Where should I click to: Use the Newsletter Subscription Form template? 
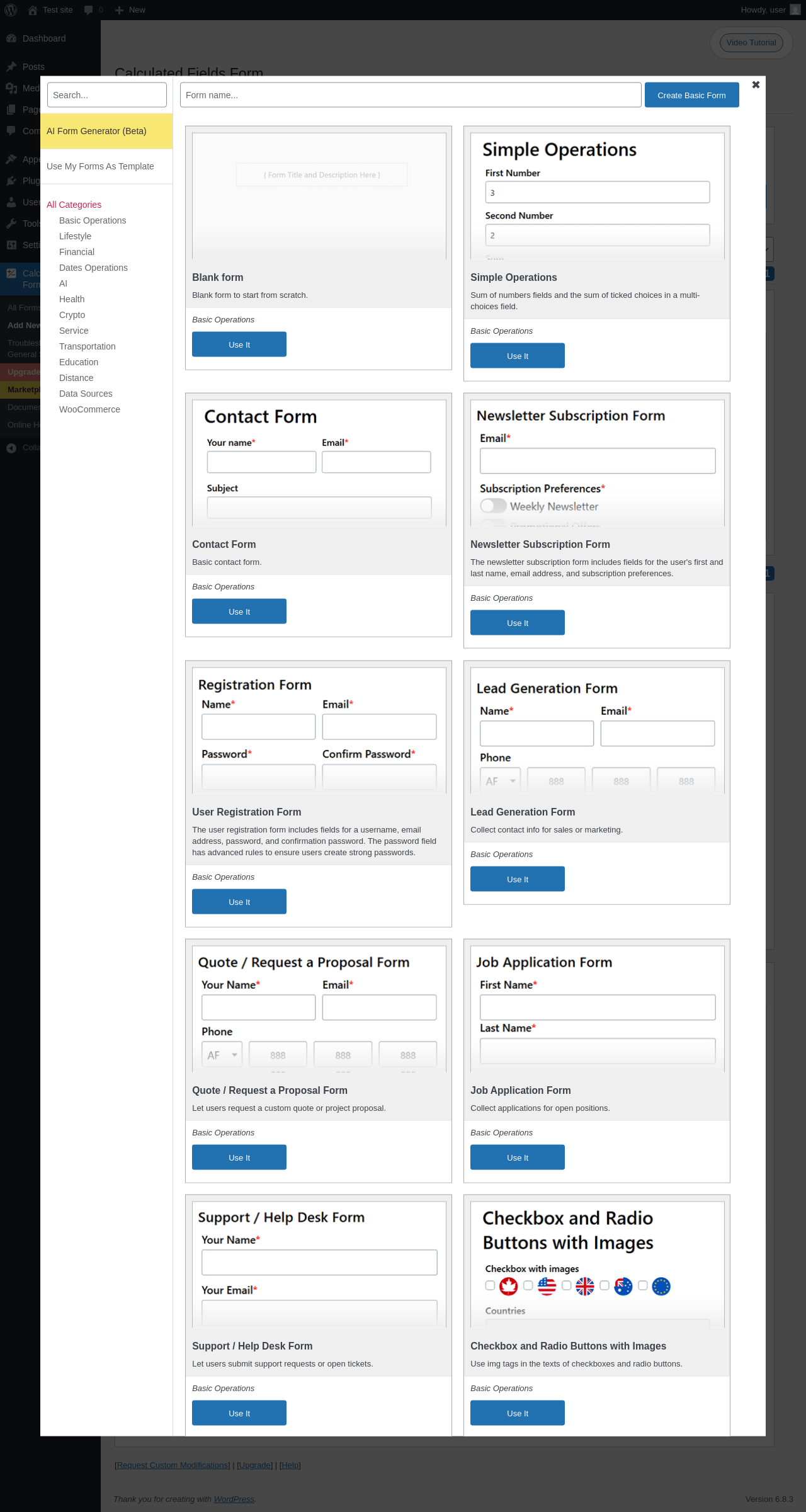[x=518, y=623]
